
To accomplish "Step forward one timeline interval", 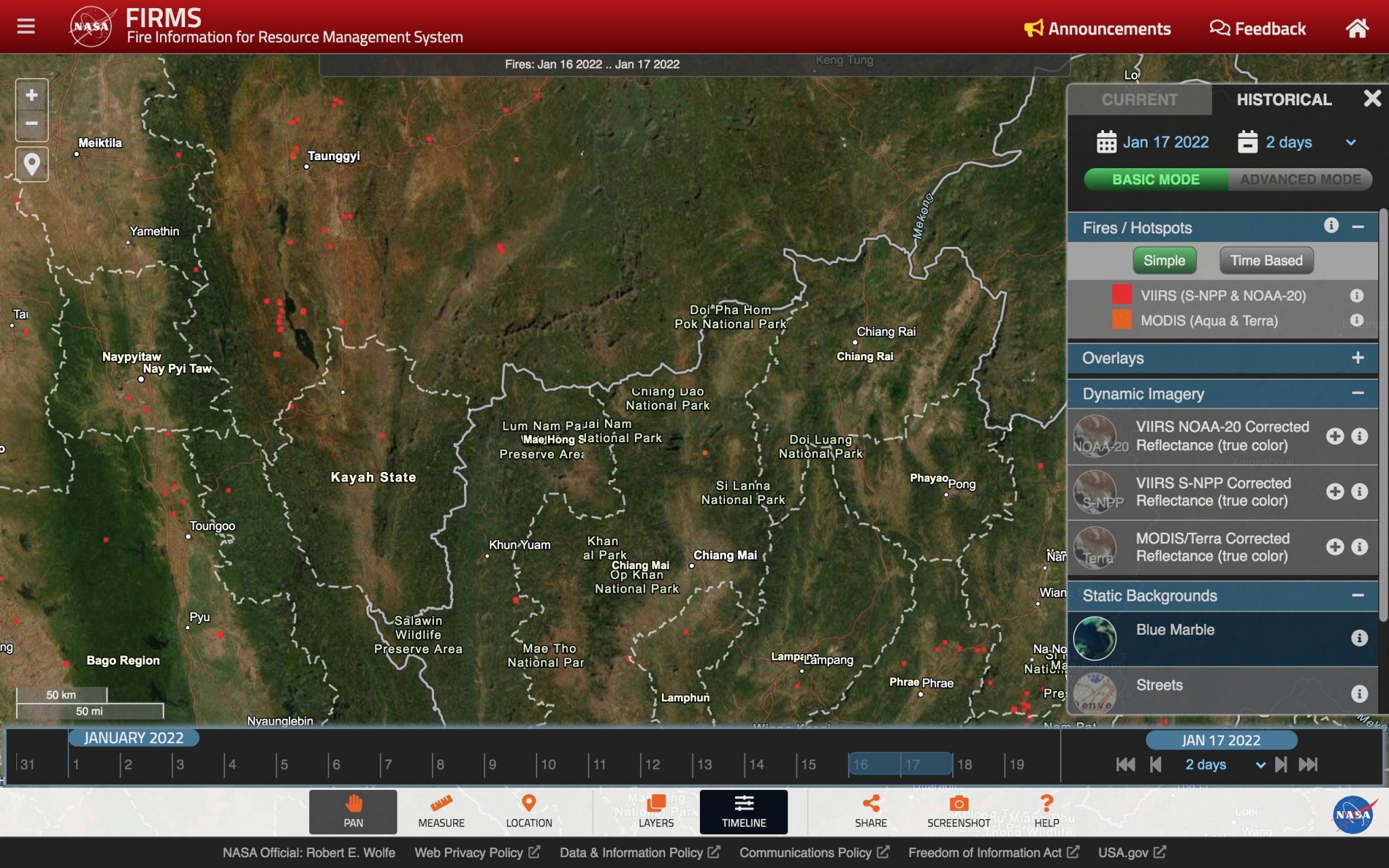I will pyautogui.click(x=1280, y=764).
